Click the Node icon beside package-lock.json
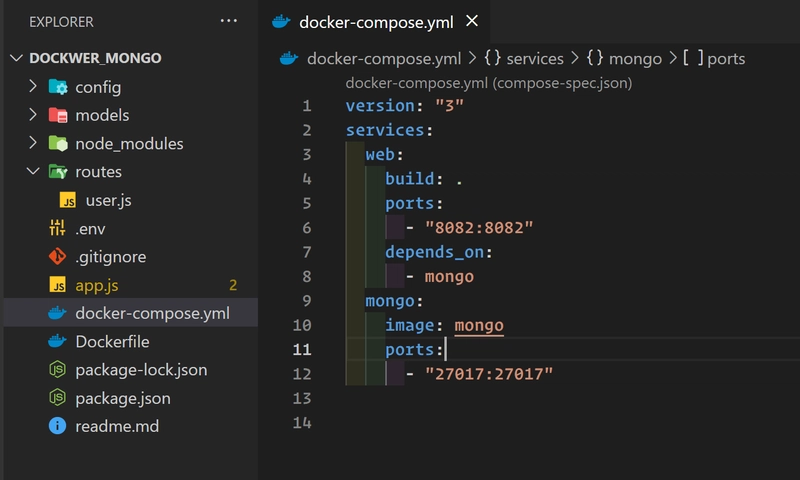800x480 pixels. coord(57,369)
